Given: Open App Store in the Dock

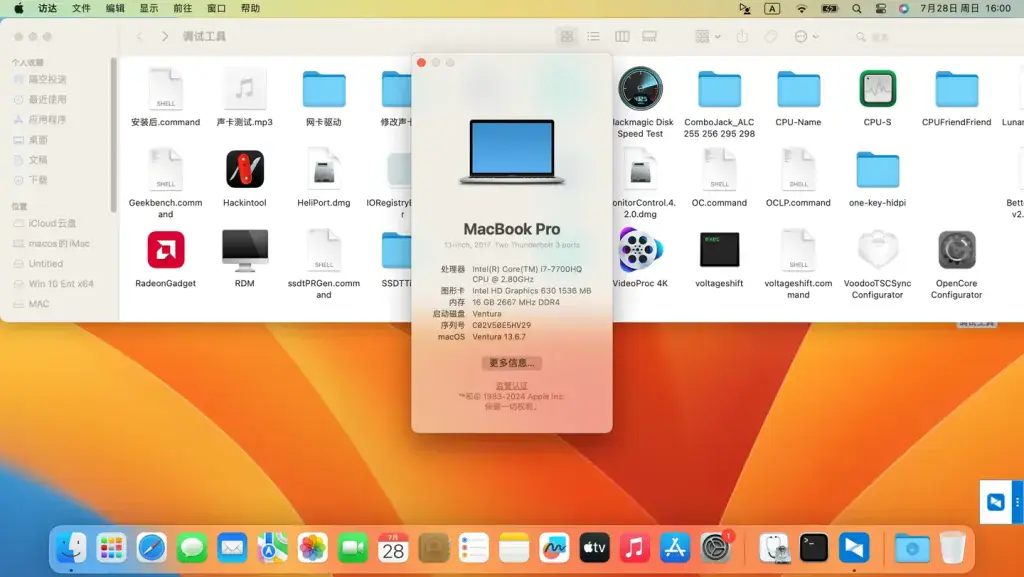Looking at the screenshot, I should tap(675, 548).
